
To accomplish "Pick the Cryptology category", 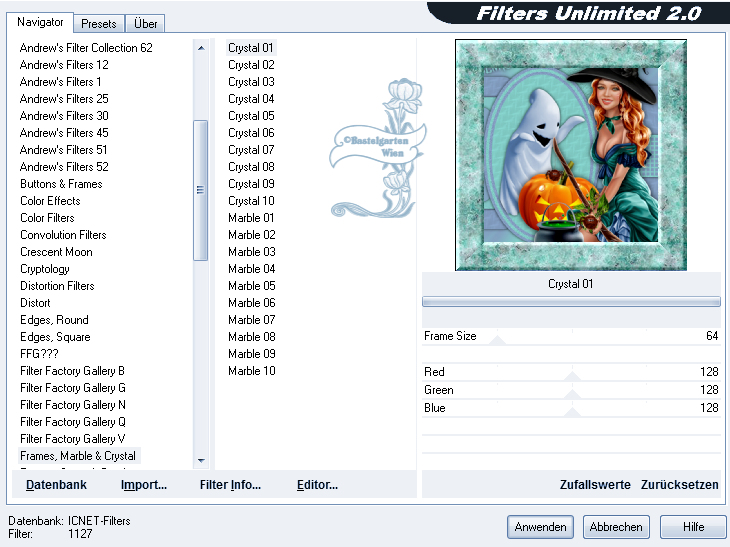I will 45,269.
